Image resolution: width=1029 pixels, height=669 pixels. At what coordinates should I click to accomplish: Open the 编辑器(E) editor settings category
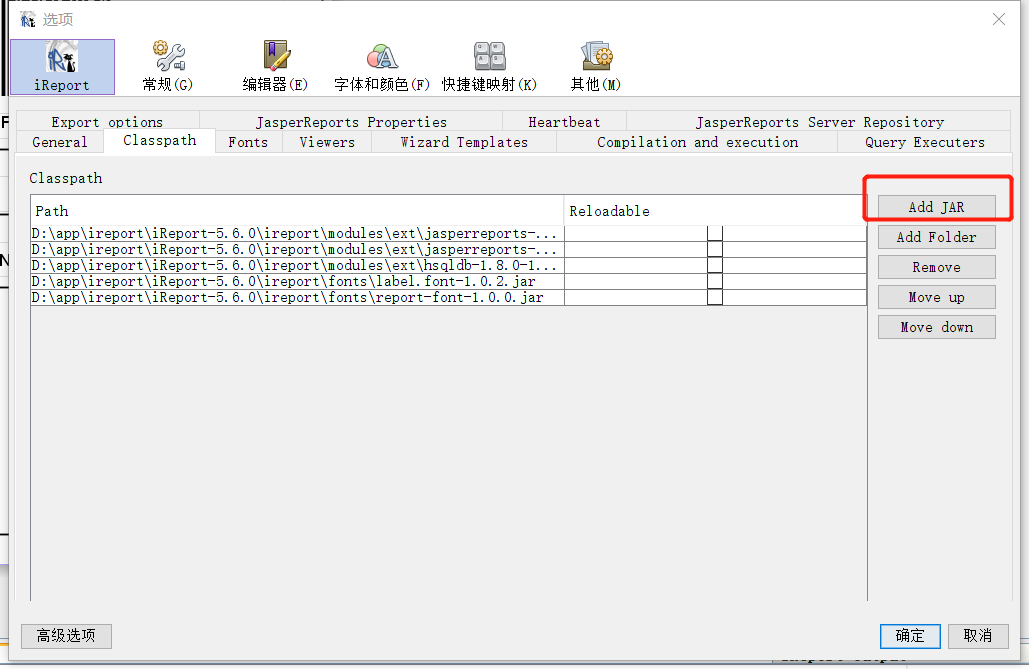pyautogui.click(x=275, y=66)
